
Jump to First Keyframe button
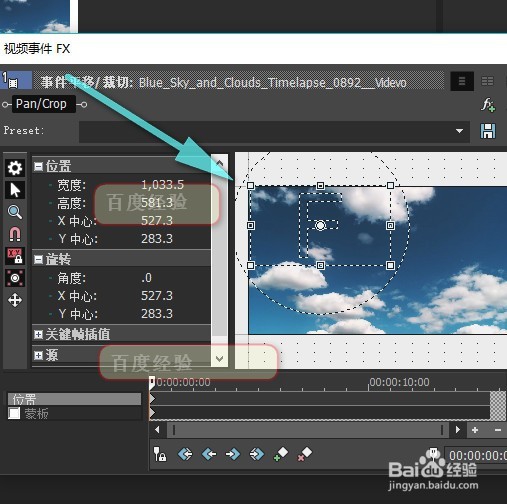point(185,454)
